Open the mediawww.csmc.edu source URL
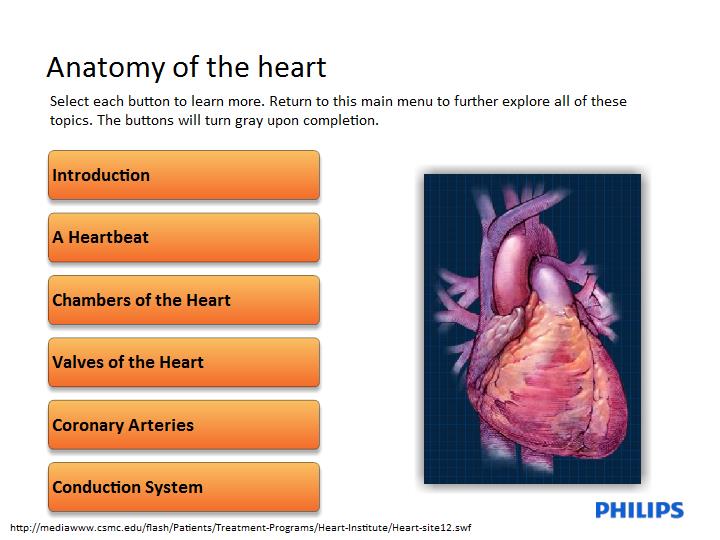Screen dimensions: 720x540 tap(241, 528)
